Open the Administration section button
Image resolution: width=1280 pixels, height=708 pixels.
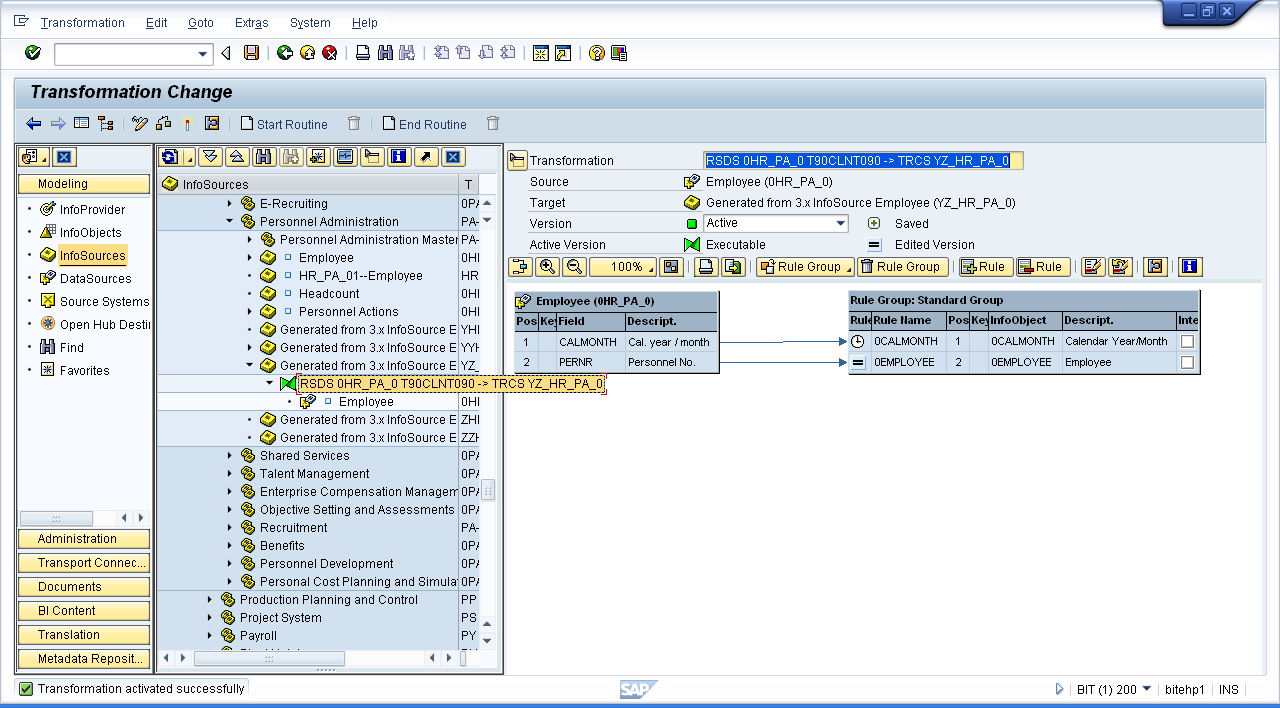pyautogui.click(x=84, y=539)
